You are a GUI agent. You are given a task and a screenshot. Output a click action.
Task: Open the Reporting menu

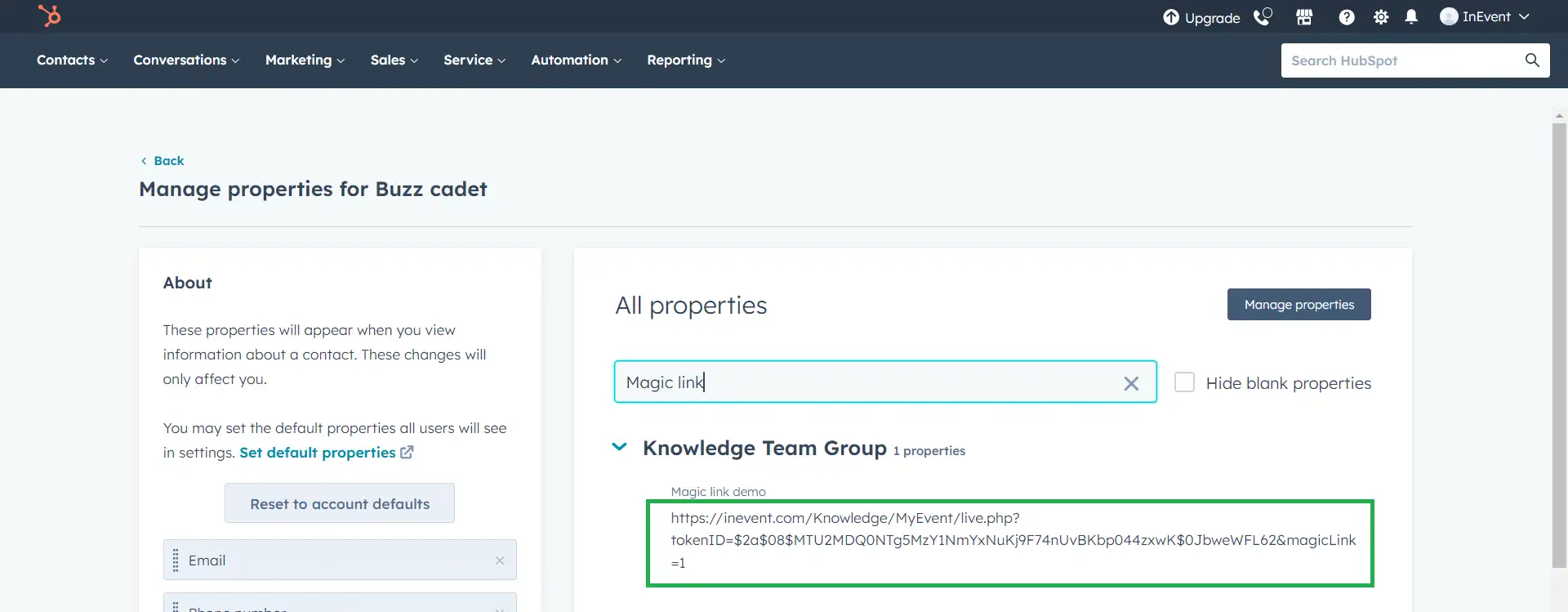pos(686,60)
